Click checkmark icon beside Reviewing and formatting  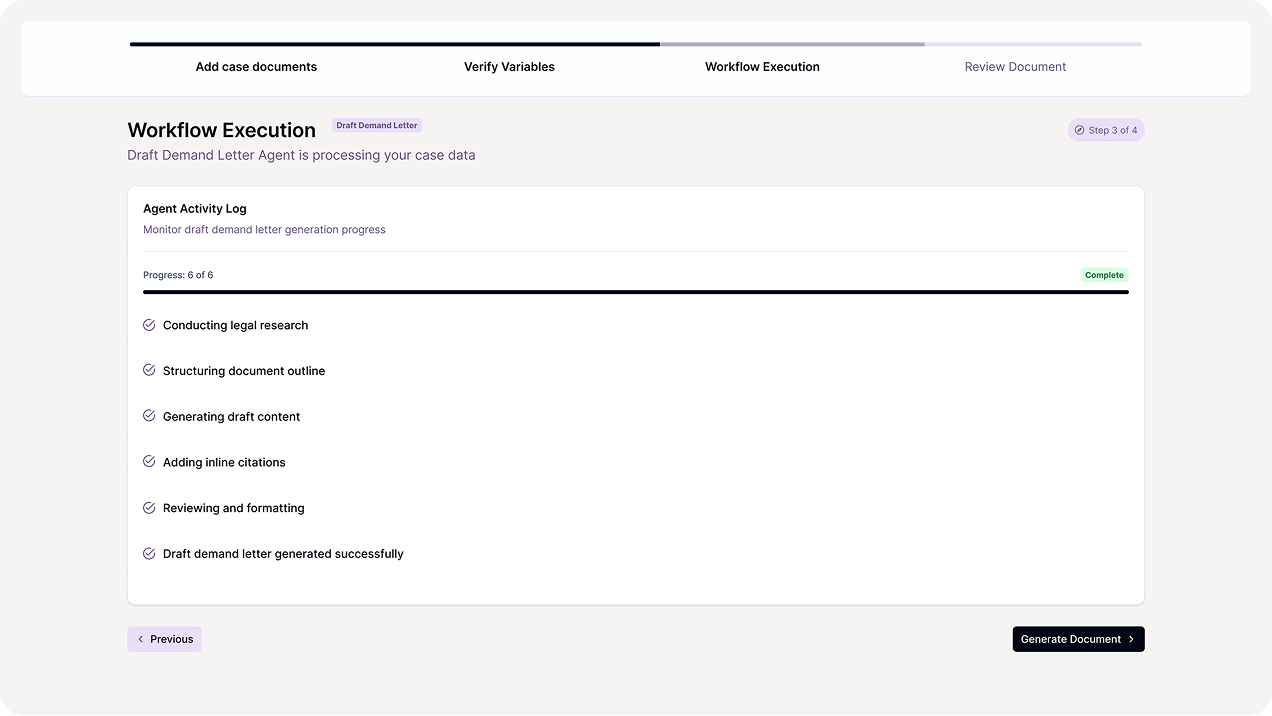(149, 508)
